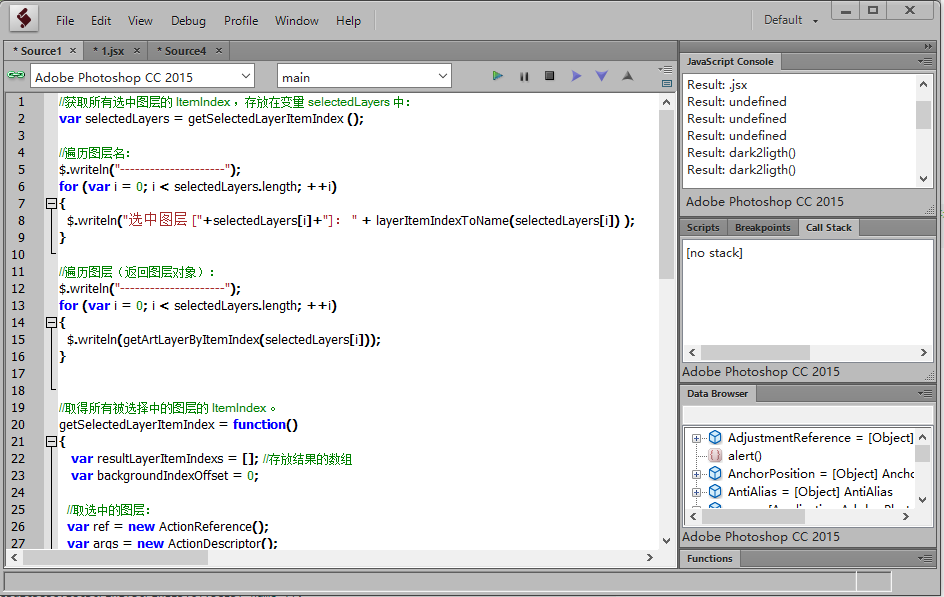This screenshot has height=597, width=944.
Task: Click the "Result: .jsx" console line
Action: tap(717, 85)
